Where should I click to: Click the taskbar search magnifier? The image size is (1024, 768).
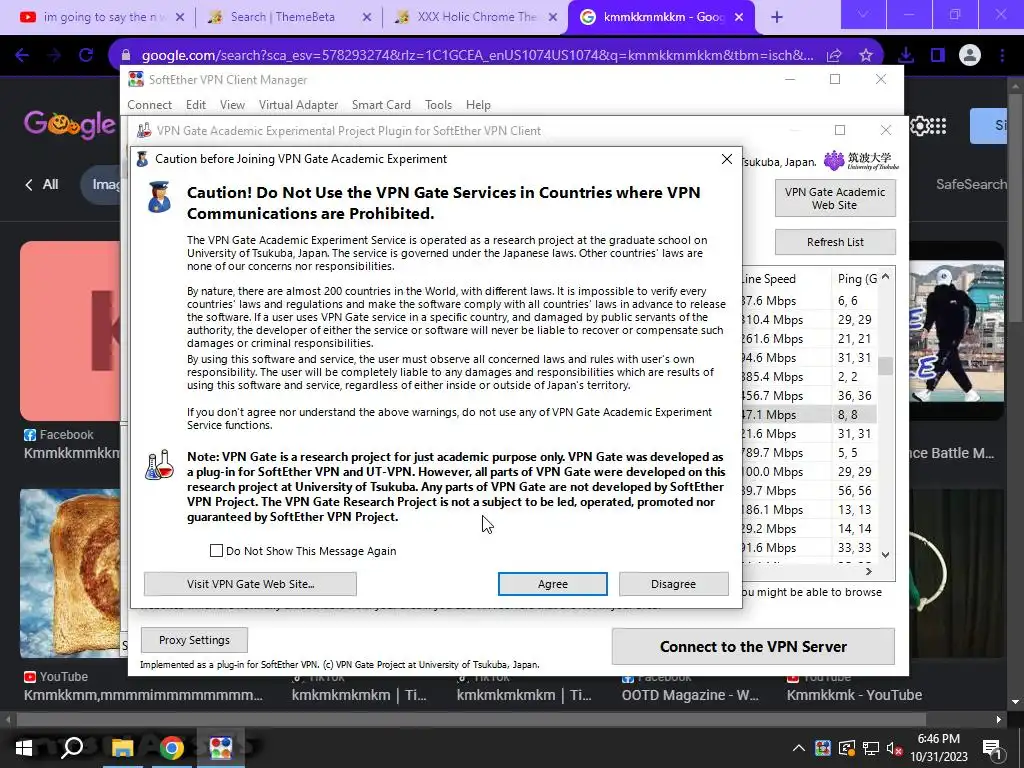tap(72, 748)
